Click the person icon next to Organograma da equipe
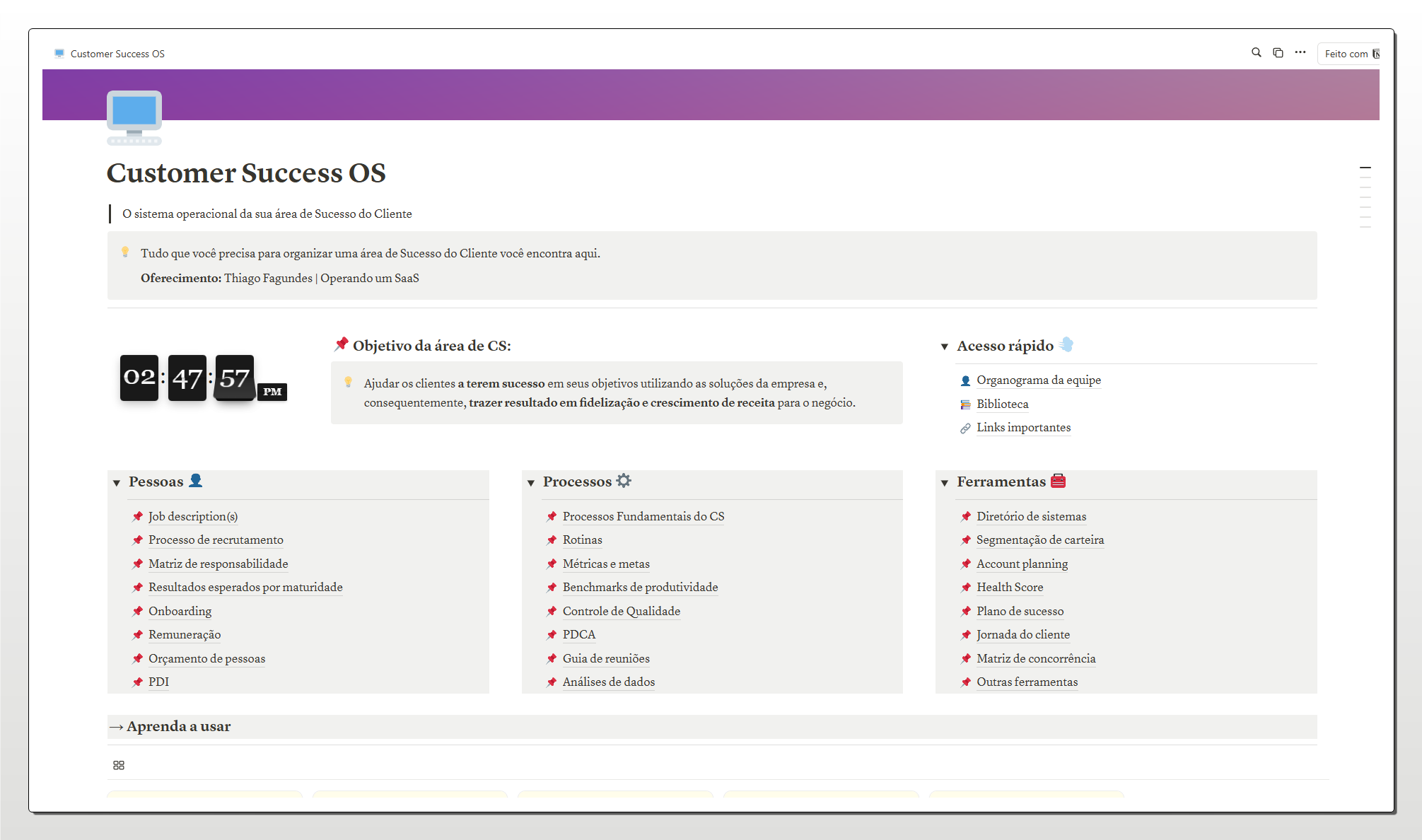 (x=965, y=380)
